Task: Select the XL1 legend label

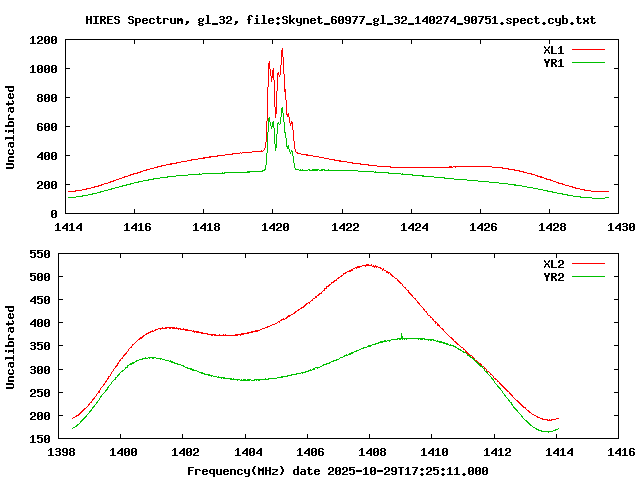Action: pos(553,50)
